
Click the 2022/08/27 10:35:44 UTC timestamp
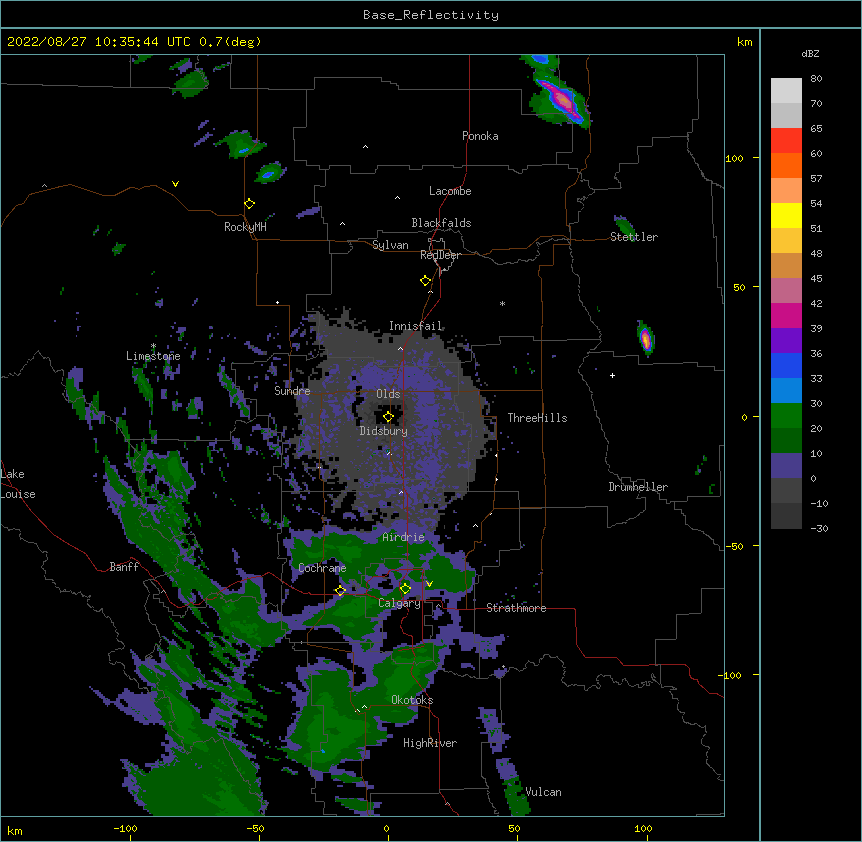(99, 42)
